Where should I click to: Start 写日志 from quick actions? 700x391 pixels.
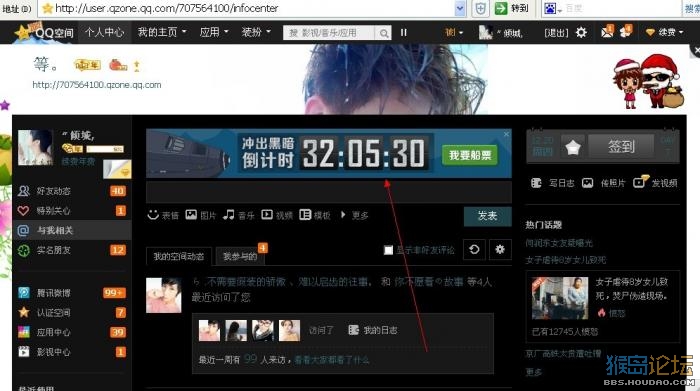tap(553, 183)
